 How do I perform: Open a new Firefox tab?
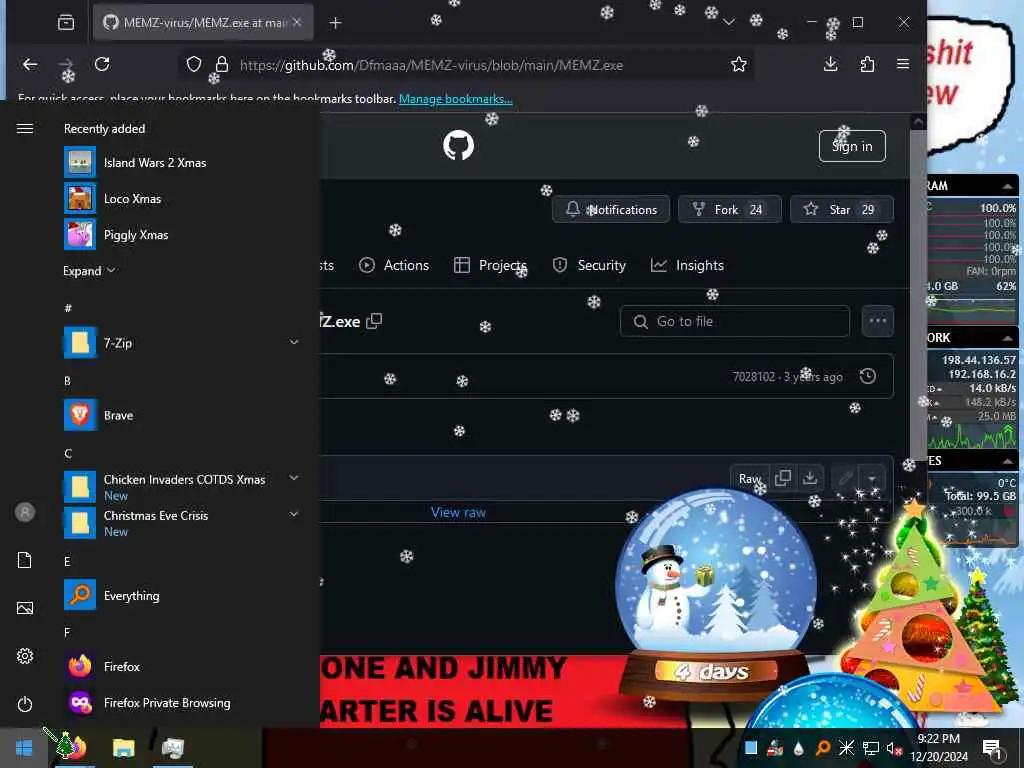pos(336,23)
